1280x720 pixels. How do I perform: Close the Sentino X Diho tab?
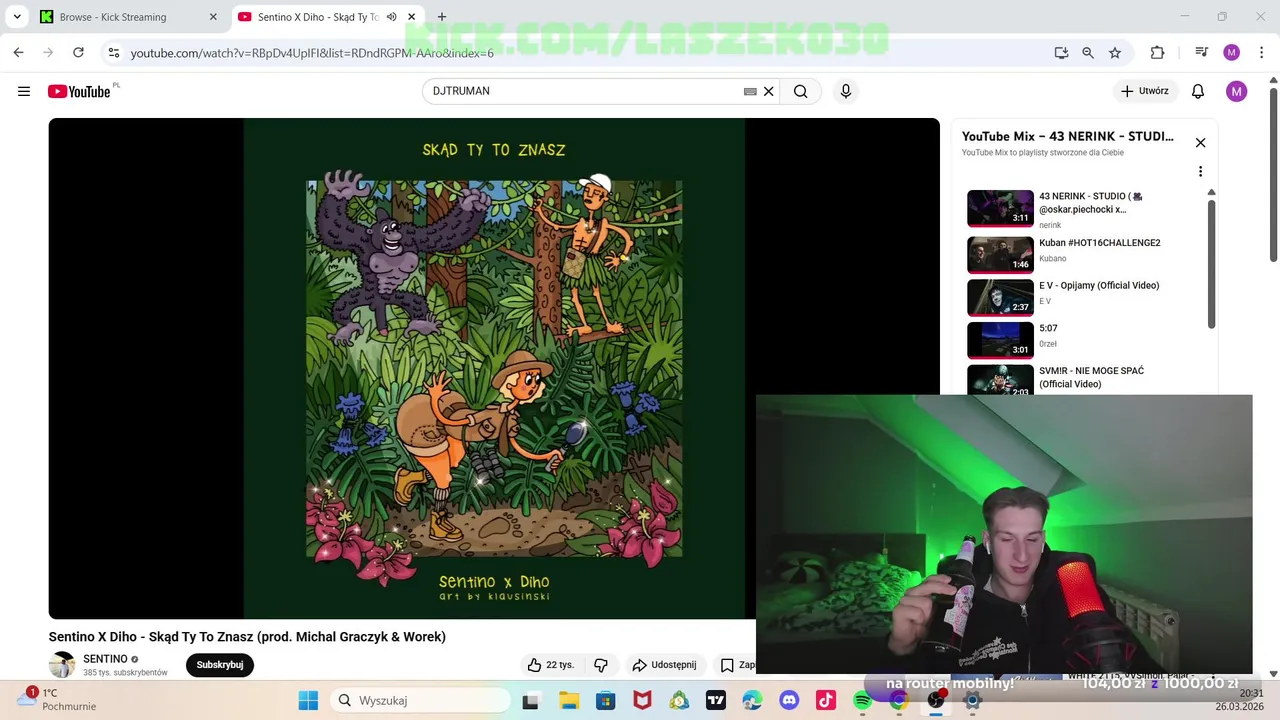412,17
